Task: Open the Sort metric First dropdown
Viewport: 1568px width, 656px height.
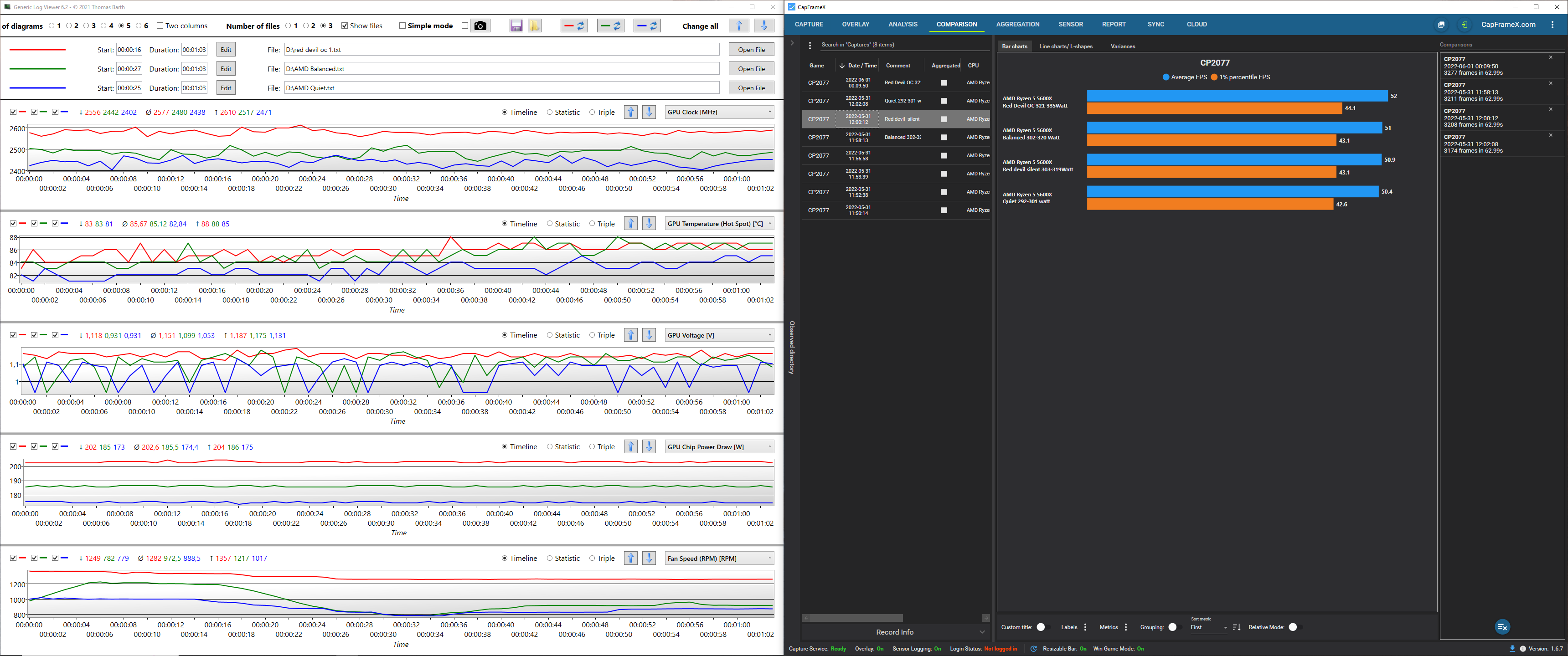Action: pos(1208,627)
